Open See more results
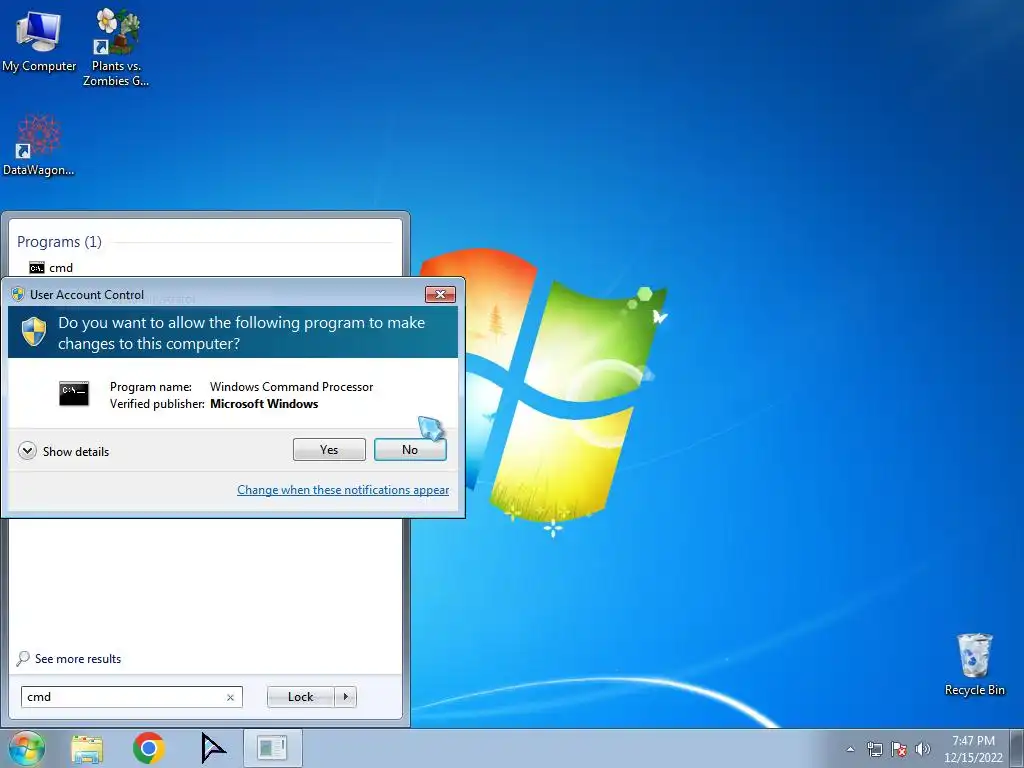The width and height of the screenshot is (1024, 768). click(x=78, y=658)
